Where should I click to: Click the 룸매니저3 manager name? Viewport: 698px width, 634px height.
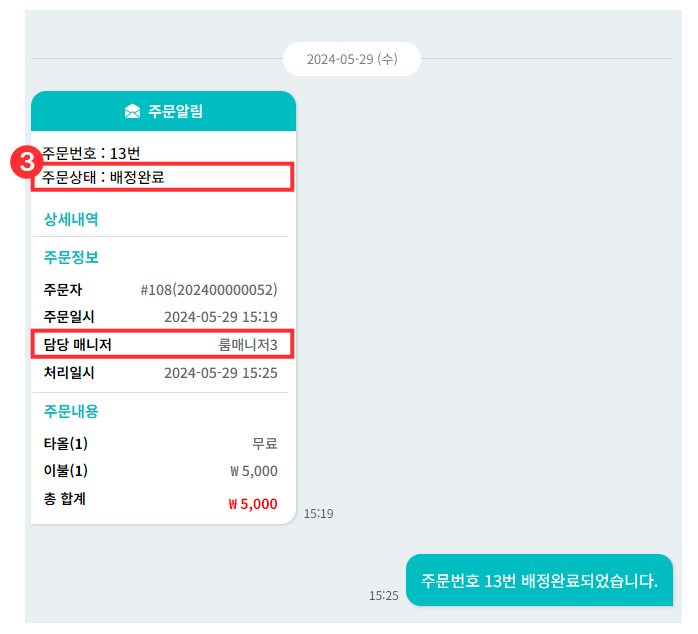[x=248, y=345]
